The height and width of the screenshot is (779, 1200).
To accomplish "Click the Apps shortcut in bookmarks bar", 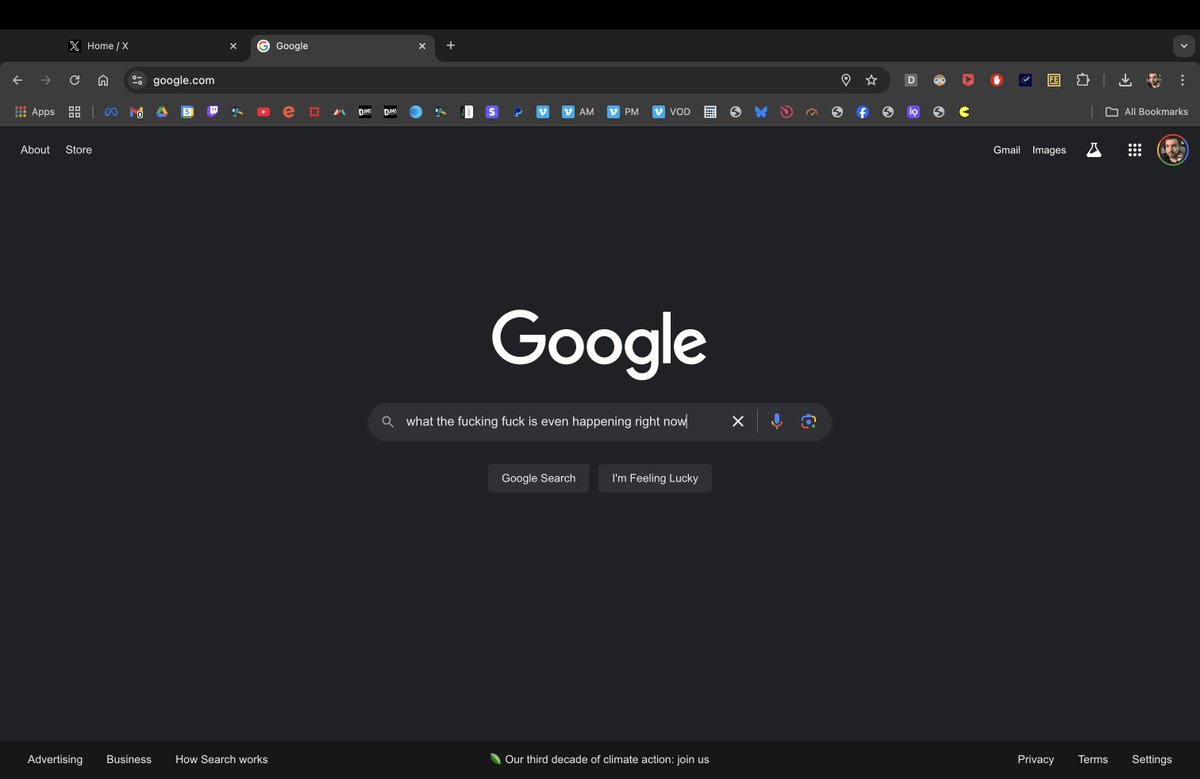I will click(35, 112).
